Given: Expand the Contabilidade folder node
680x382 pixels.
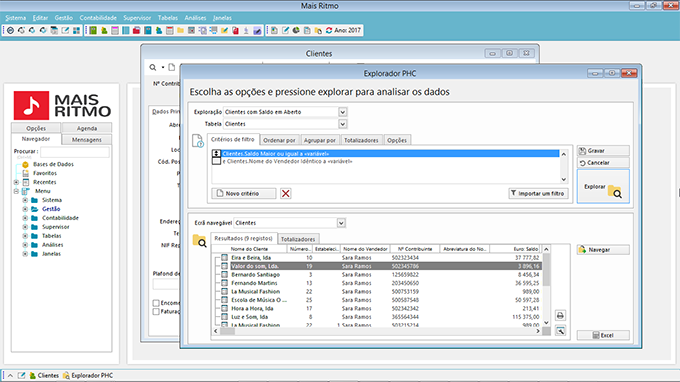Looking at the screenshot, I should tap(25, 218).
